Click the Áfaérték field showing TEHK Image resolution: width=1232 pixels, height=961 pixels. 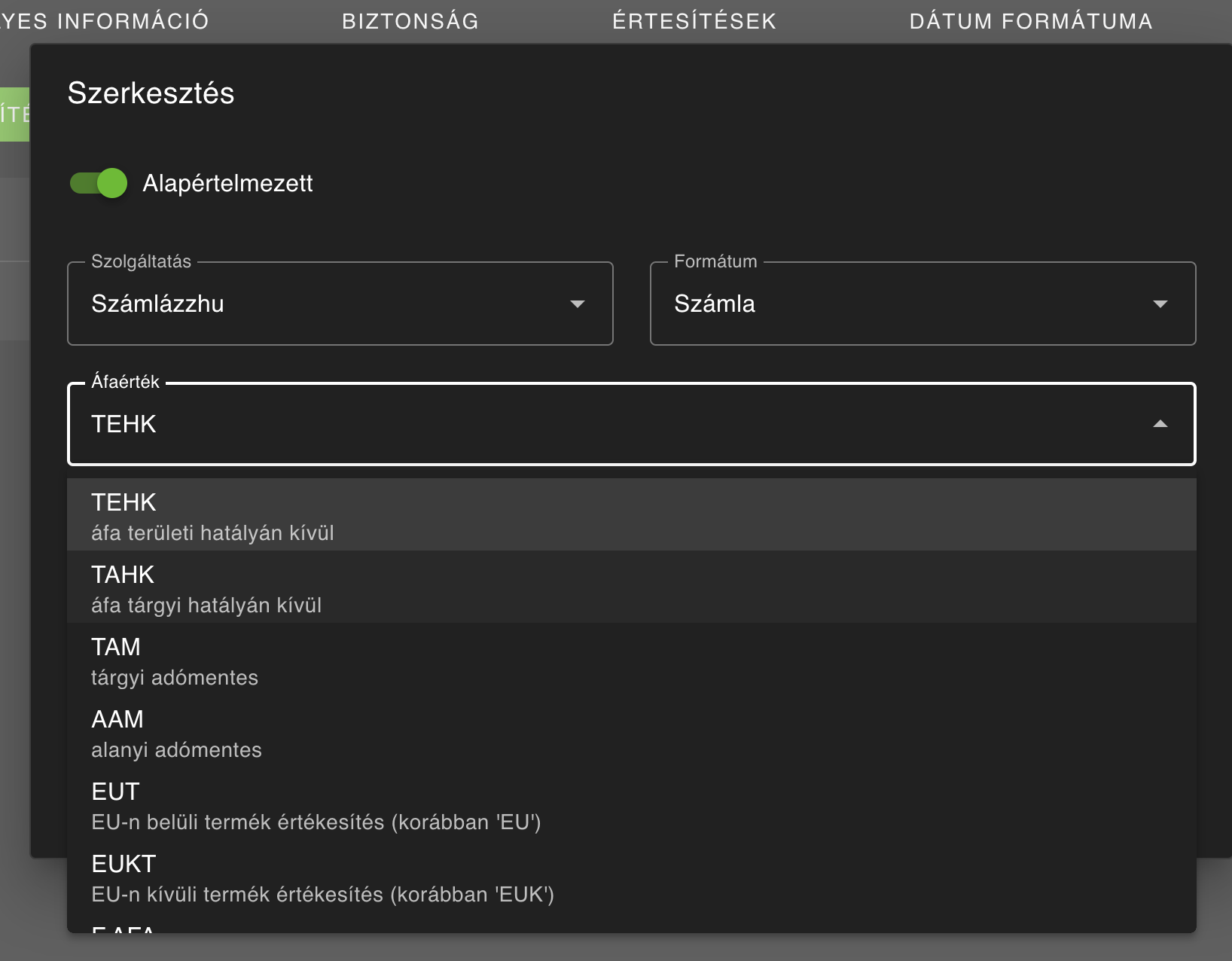pos(602,424)
